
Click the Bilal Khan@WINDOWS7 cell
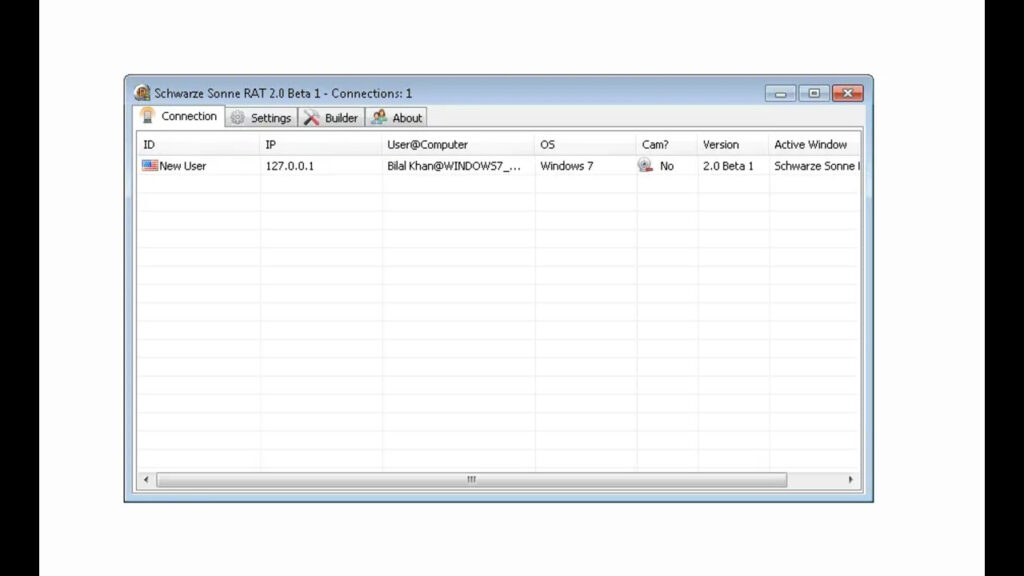click(454, 166)
